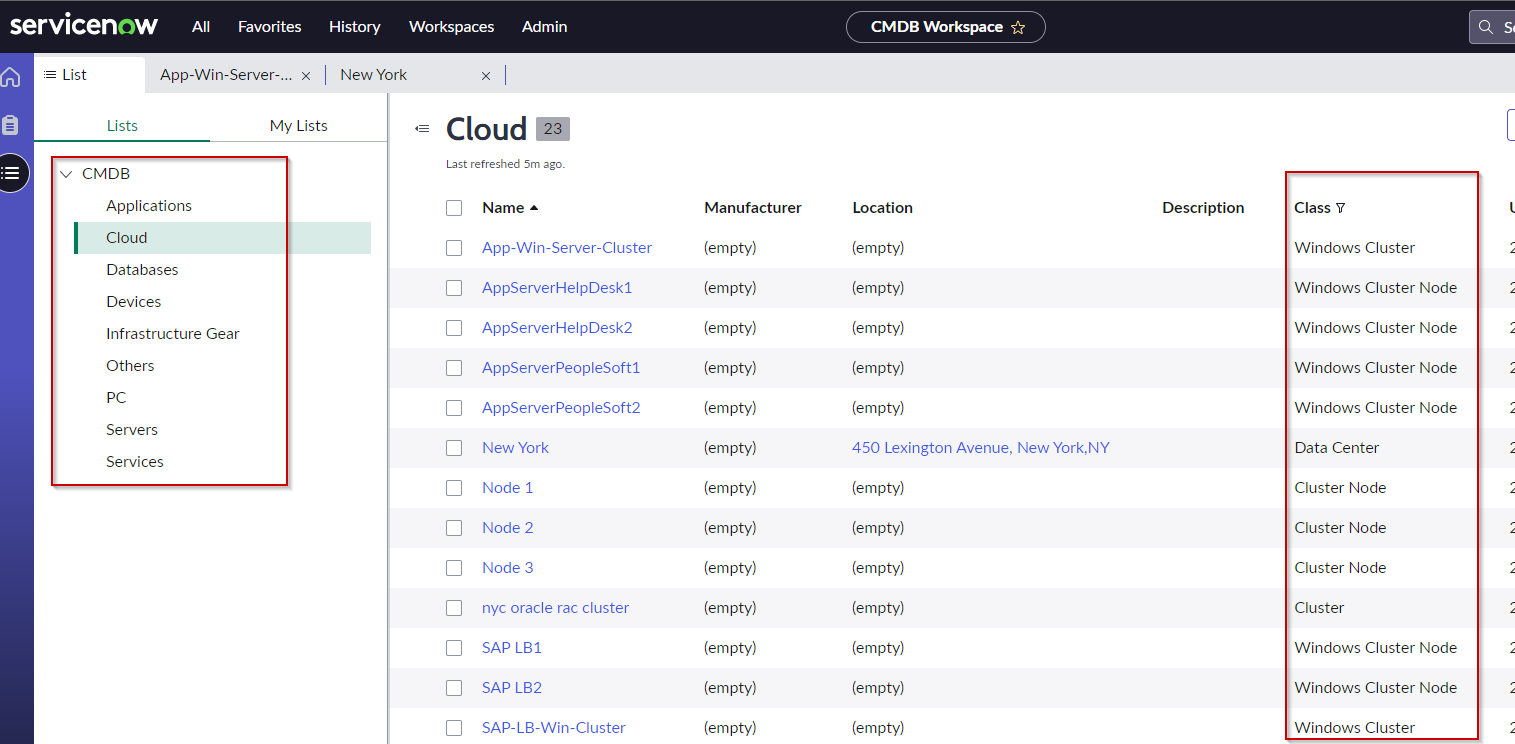Viewport: 1515px width, 744px height.
Task: Open the nyc oracle rac cluster link
Action: click(555, 608)
